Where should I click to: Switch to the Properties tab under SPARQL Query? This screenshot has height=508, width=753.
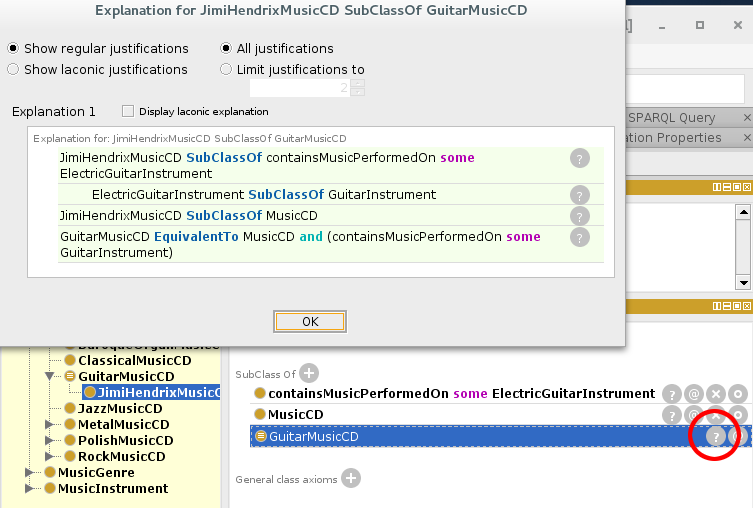[x=674, y=138]
